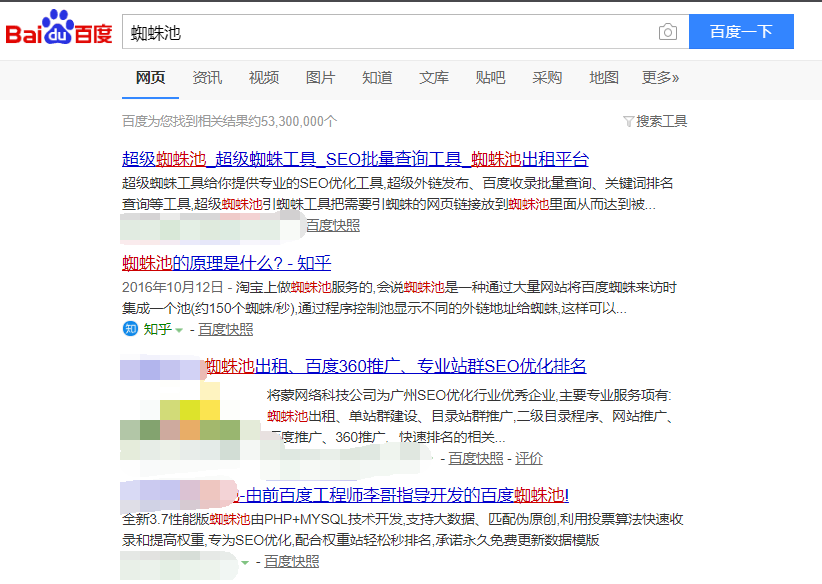Open 贴吧 forum search

pyautogui.click(x=490, y=76)
